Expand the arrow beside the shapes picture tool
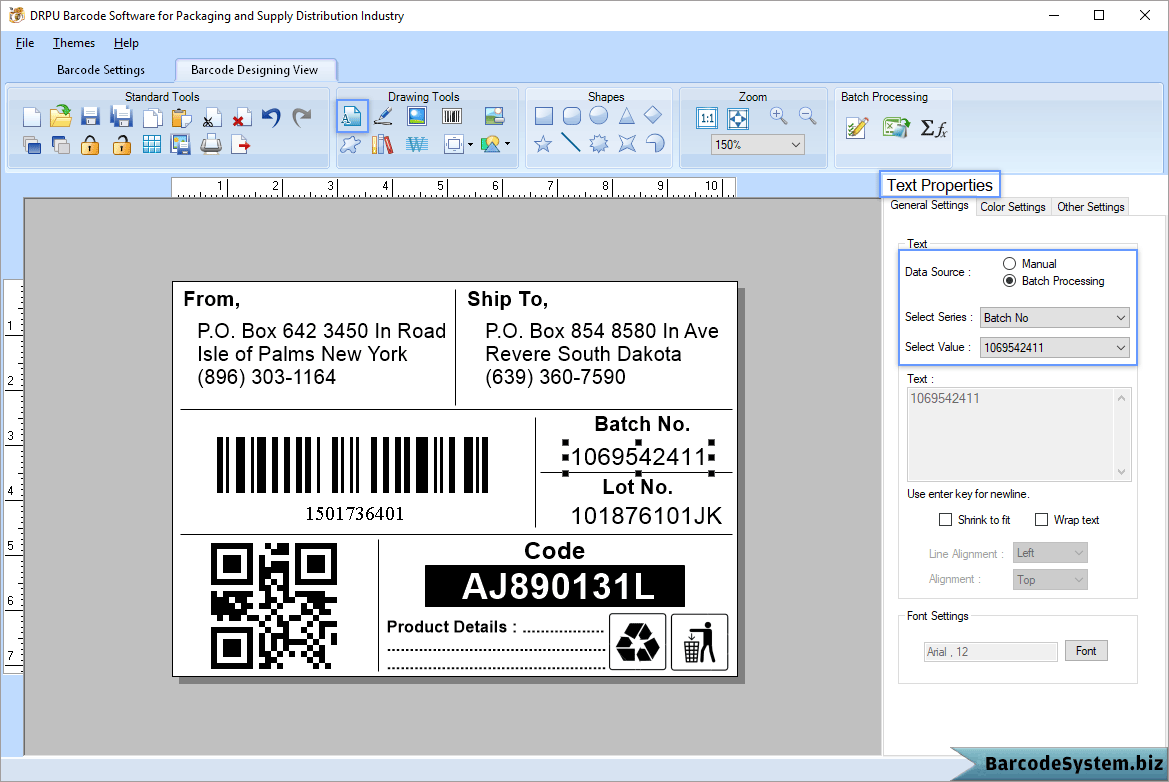Screen dimensions: 1169x782 click(508, 144)
